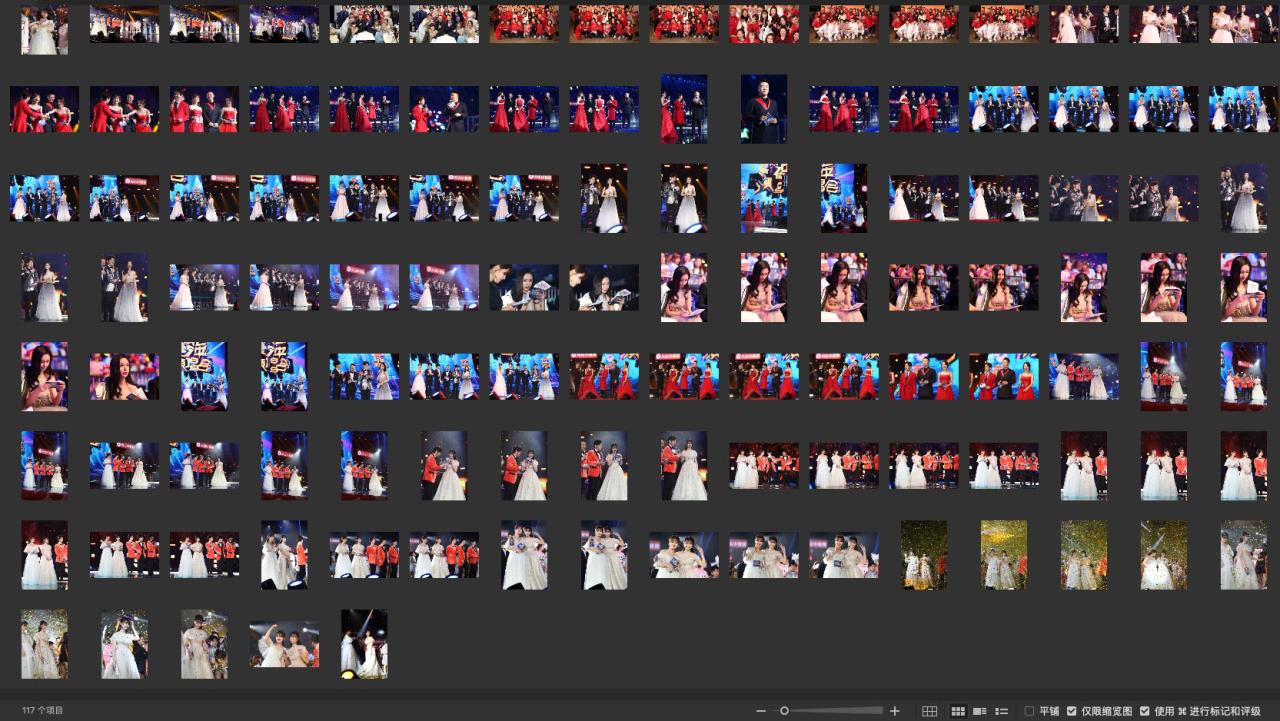Switch to details view mode
This screenshot has width=1280, height=721.
click(980, 711)
